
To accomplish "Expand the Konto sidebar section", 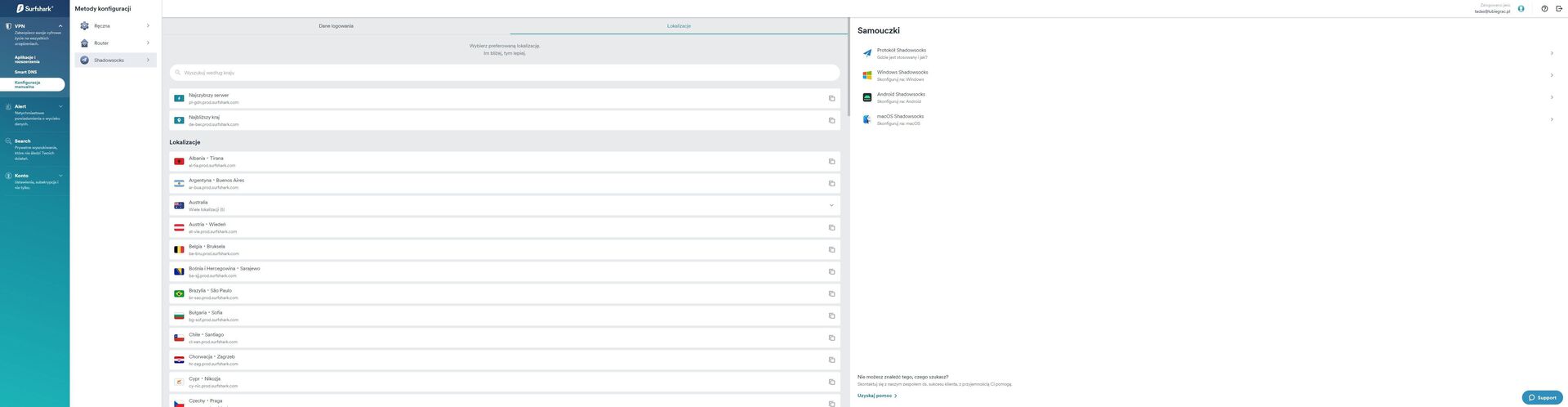I will pyautogui.click(x=60, y=176).
